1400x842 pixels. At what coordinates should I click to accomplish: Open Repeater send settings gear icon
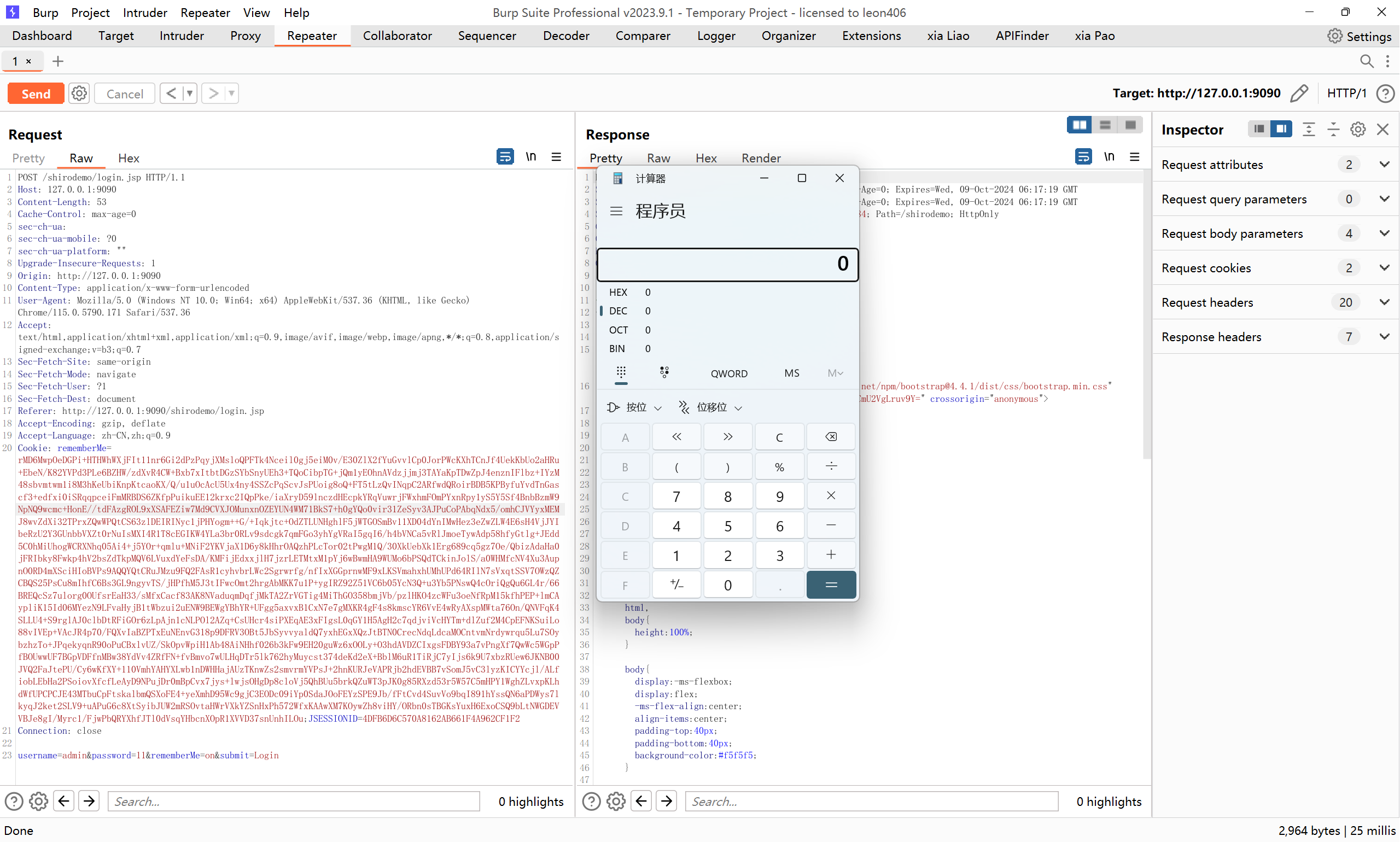click(x=79, y=93)
